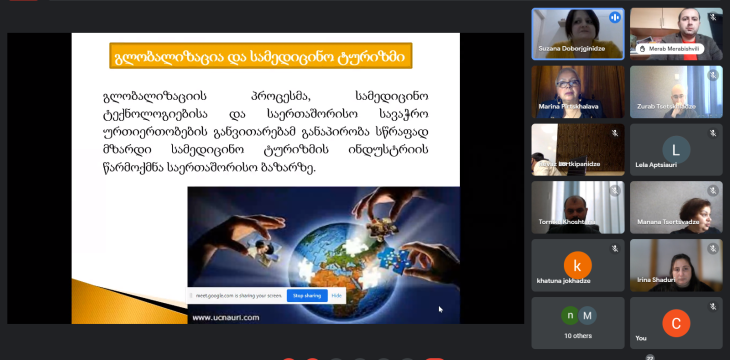Click the www.ucnauri.com link on slide
This screenshot has width=730, height=360.
pyautogui.click(x=225, y=318)
